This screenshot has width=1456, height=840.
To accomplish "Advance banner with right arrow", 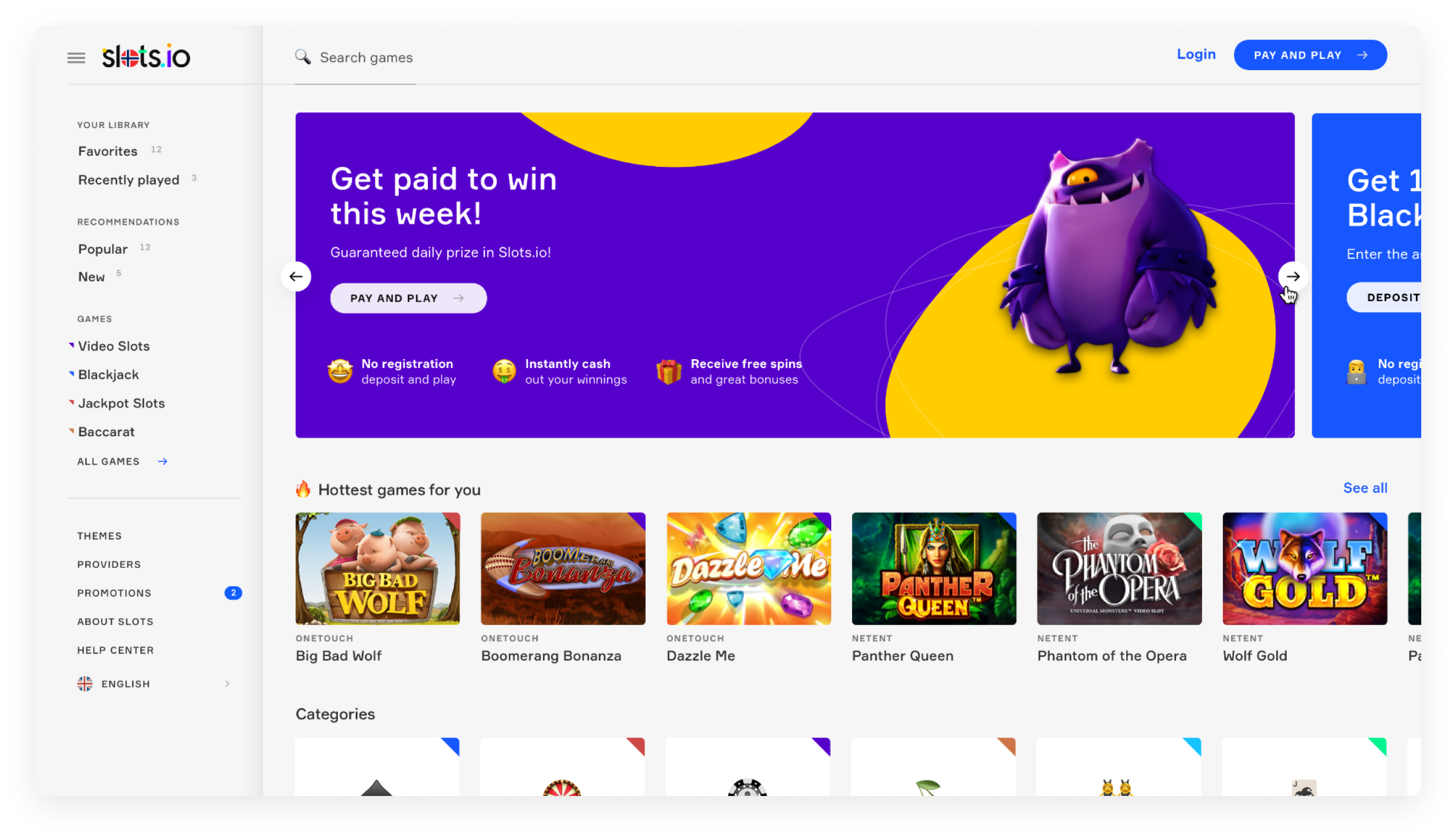I will 1293,277.
